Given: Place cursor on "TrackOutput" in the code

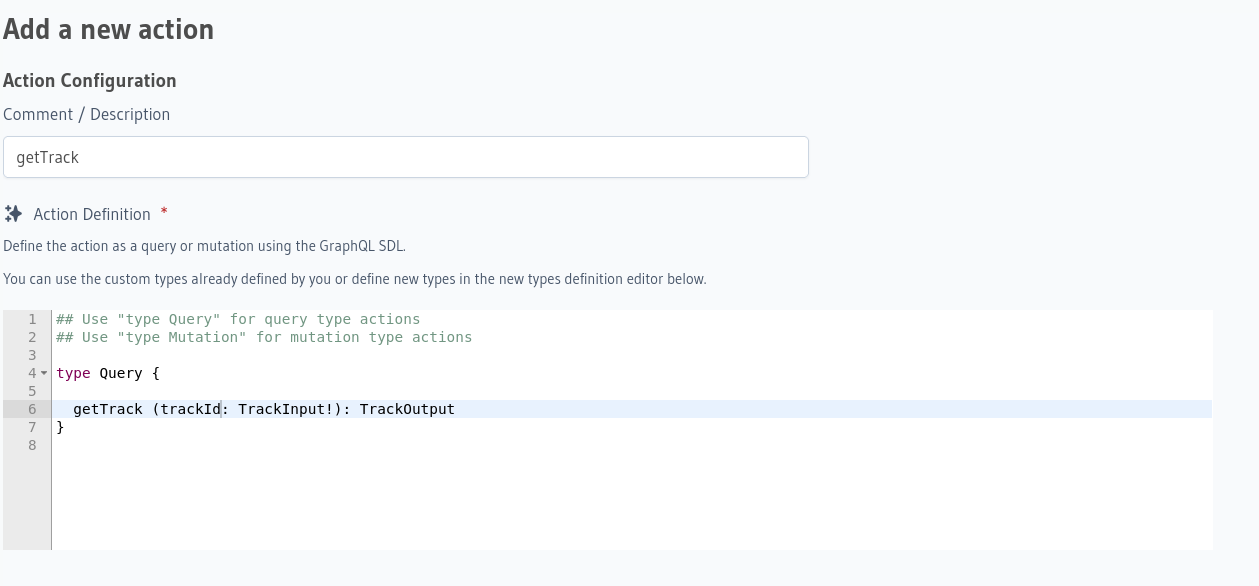Looking at the screenshot, I should (x=407, y=409).
